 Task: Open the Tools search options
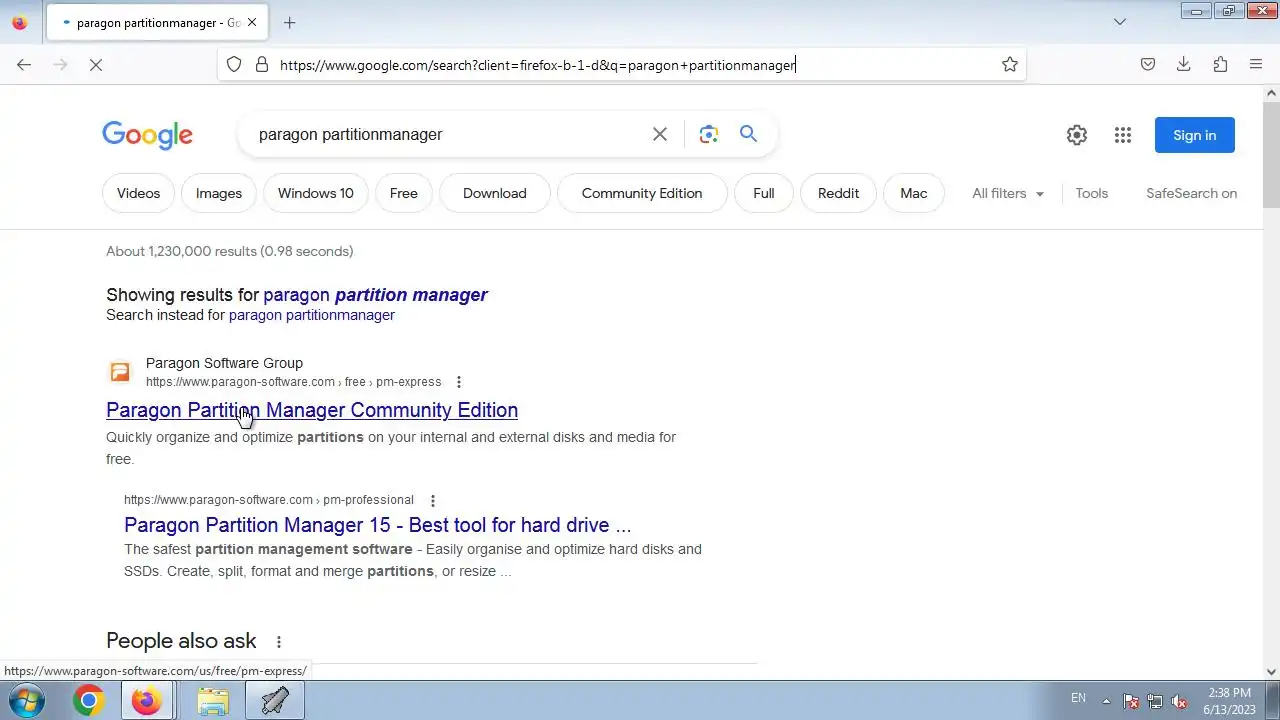1092,193
